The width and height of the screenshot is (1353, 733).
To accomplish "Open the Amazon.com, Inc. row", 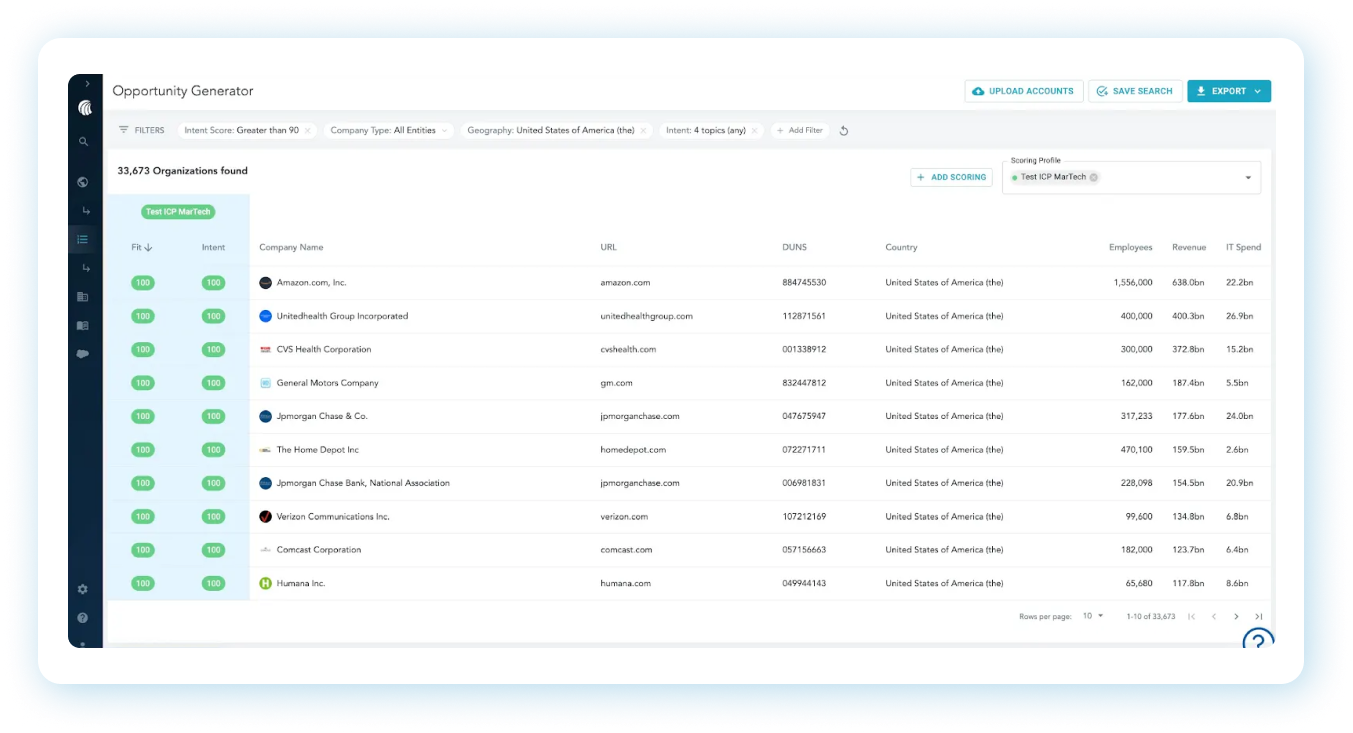I will pyautogui.click(x=311, y=283).
